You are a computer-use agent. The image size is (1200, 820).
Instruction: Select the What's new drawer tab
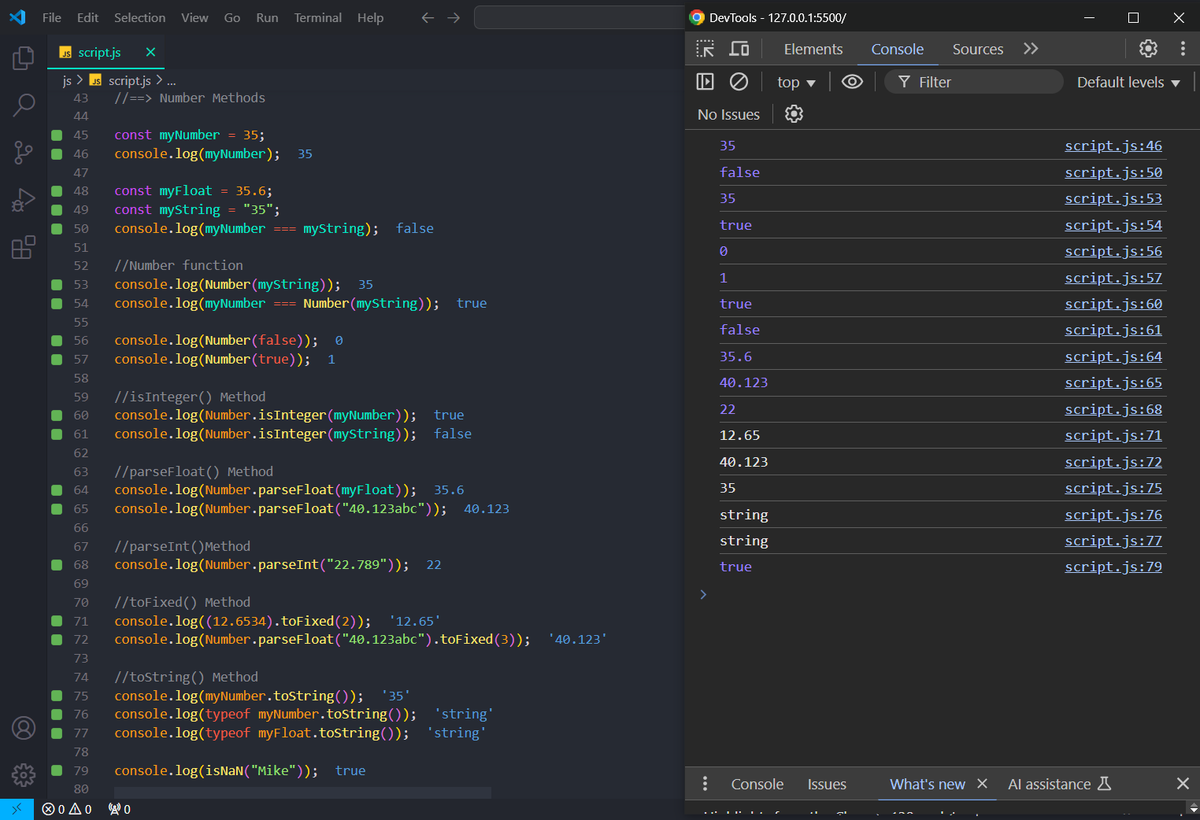[x=928, y=784]
